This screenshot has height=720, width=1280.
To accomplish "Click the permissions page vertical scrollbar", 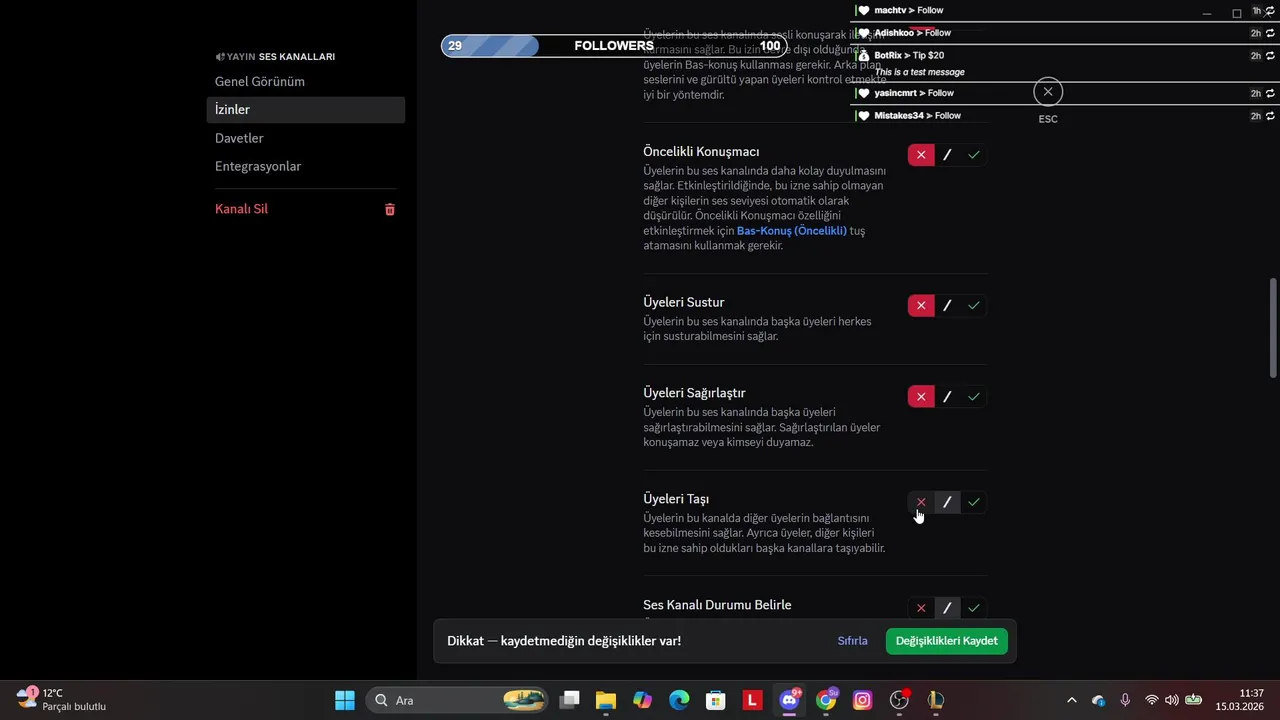I will 1273,327.
